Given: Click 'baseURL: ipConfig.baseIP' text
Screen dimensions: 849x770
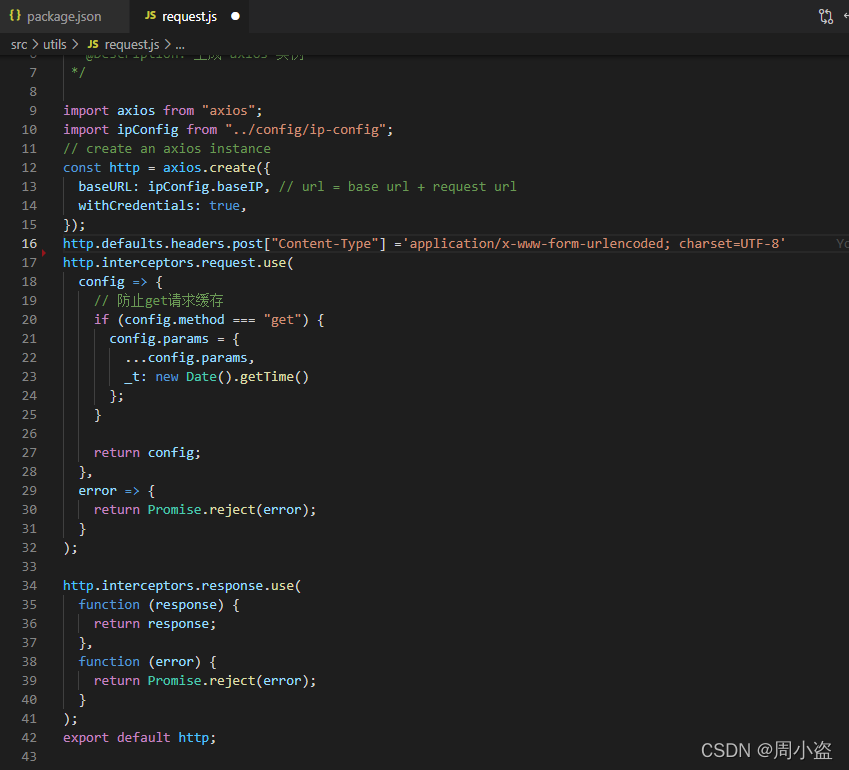Looking at the screenshot, I should point(171,187).
